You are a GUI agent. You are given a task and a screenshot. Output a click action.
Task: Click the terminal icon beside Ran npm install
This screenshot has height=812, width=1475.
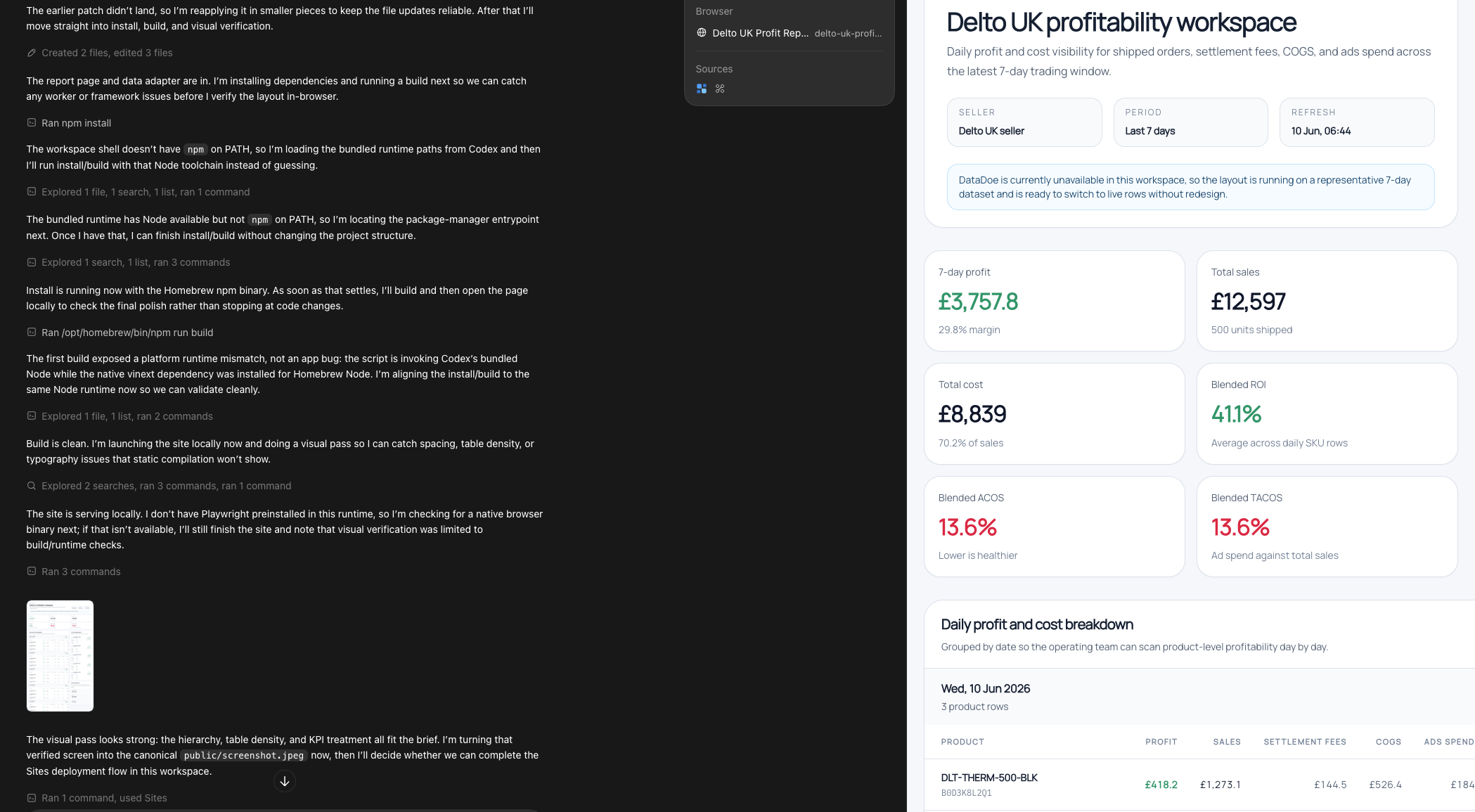[32, 123]
